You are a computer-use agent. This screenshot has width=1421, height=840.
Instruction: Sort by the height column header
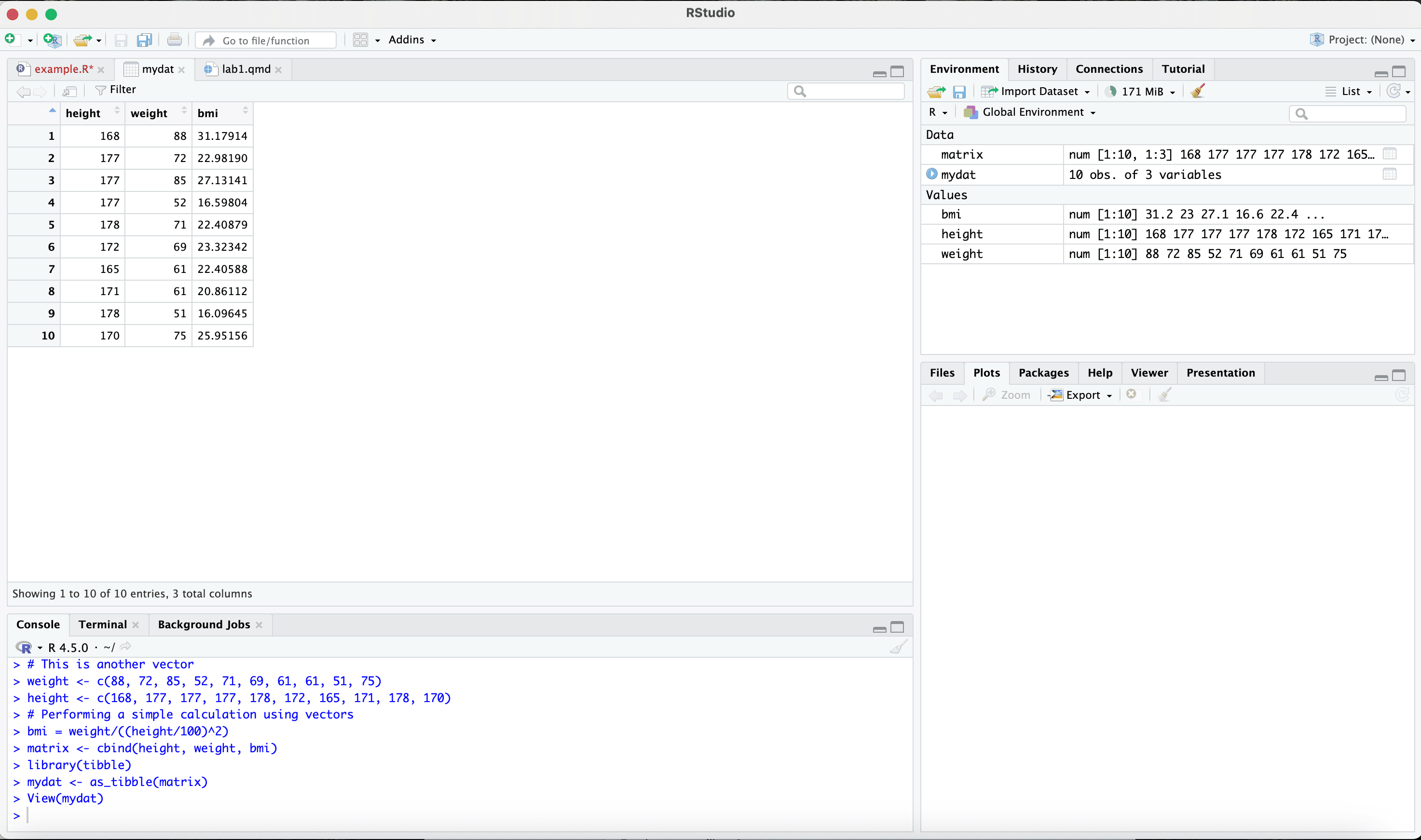pyautogui.click(x=83, y=113)
